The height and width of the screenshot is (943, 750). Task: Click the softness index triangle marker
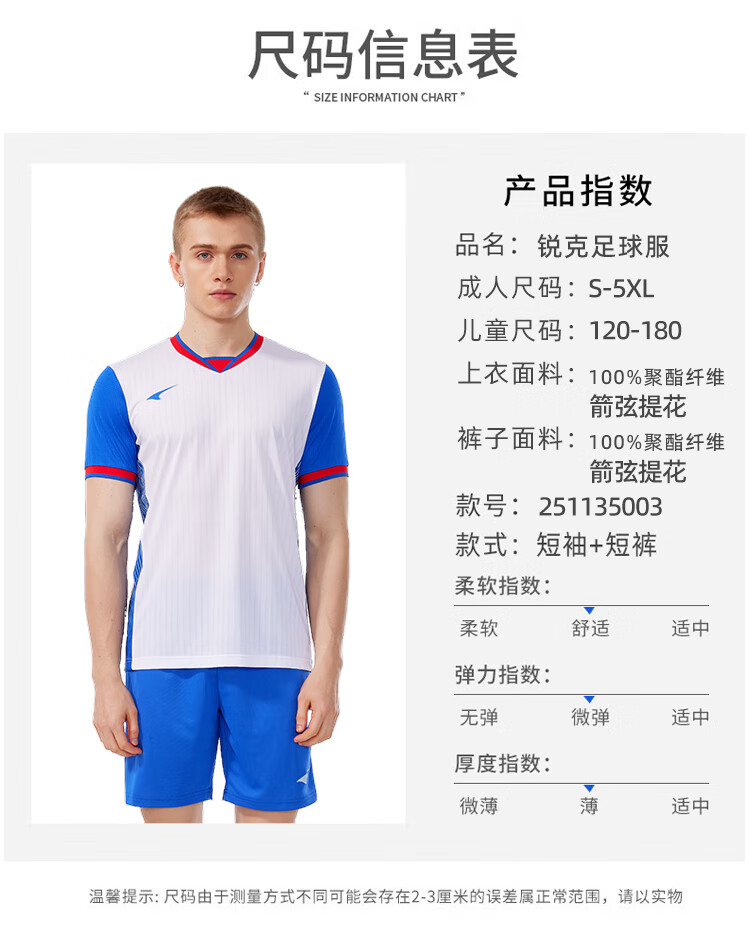tap(589, 610)
